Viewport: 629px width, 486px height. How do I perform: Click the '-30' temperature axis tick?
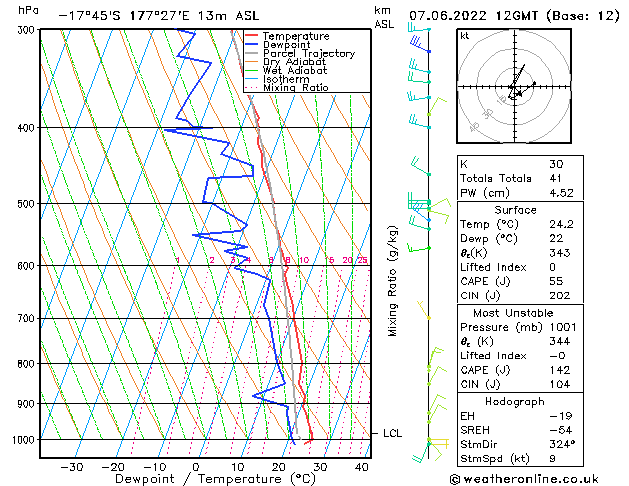pos(72,467)
